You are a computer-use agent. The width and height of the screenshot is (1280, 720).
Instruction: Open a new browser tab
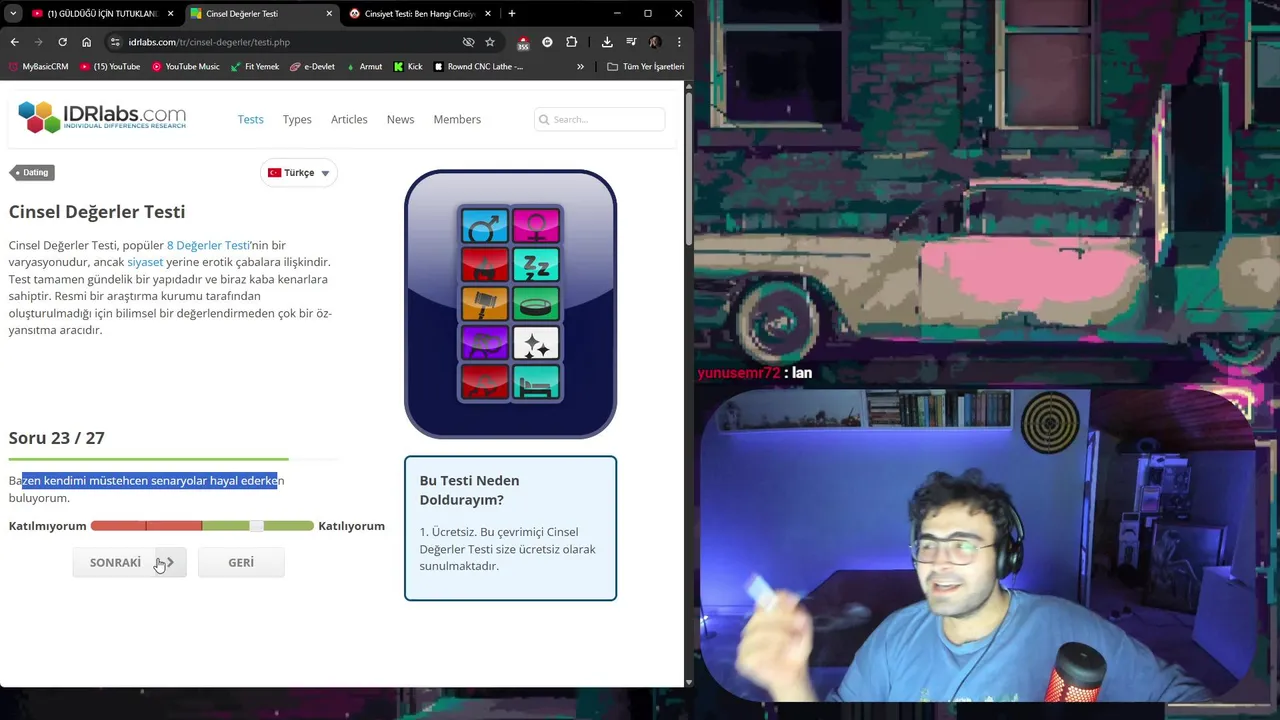pyautogui.click(x=512, y=14)
